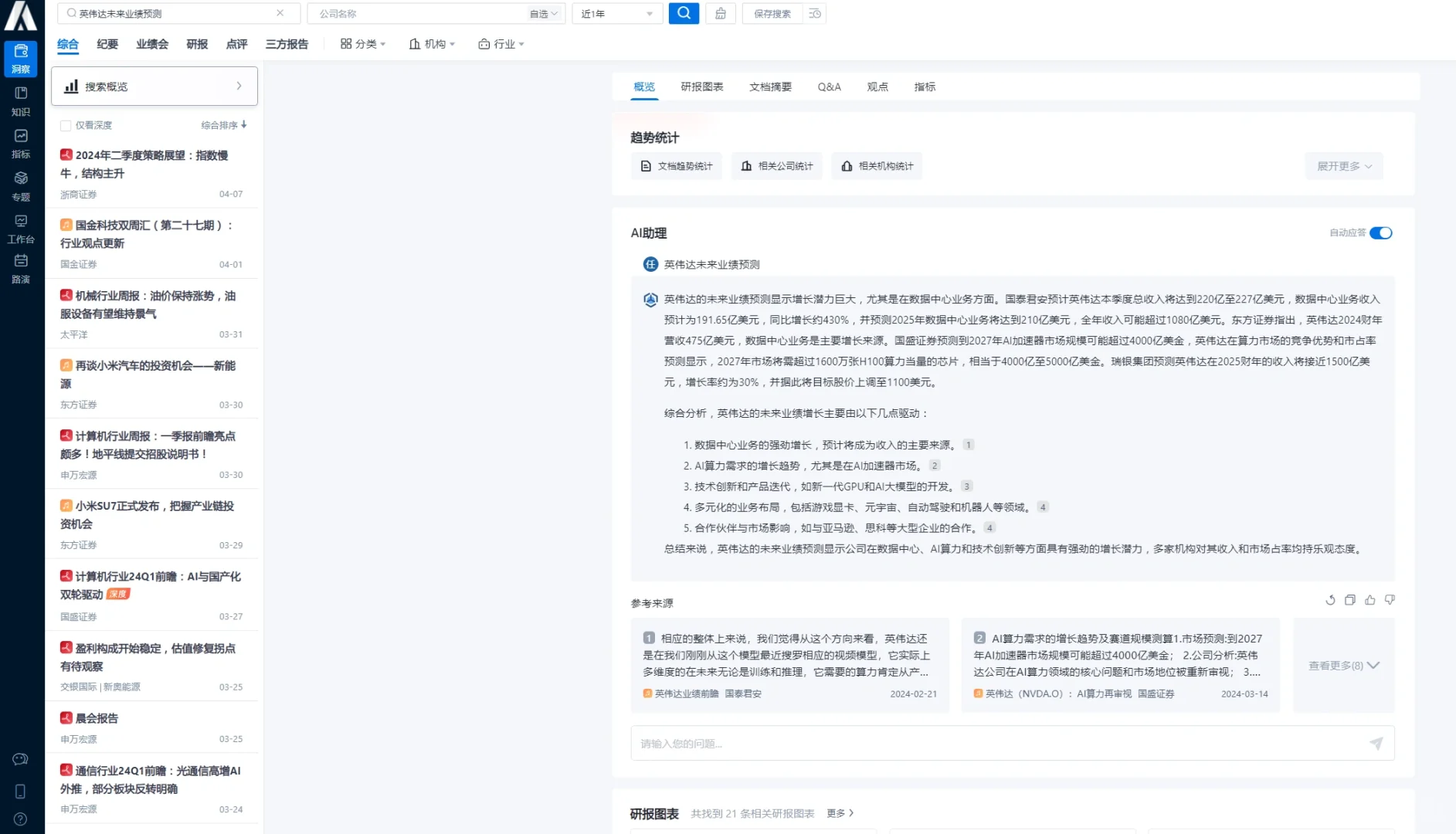This screenshot has width=1456, height=834.
Task: Open the saved search history icon
Action: tap(815, 13)
